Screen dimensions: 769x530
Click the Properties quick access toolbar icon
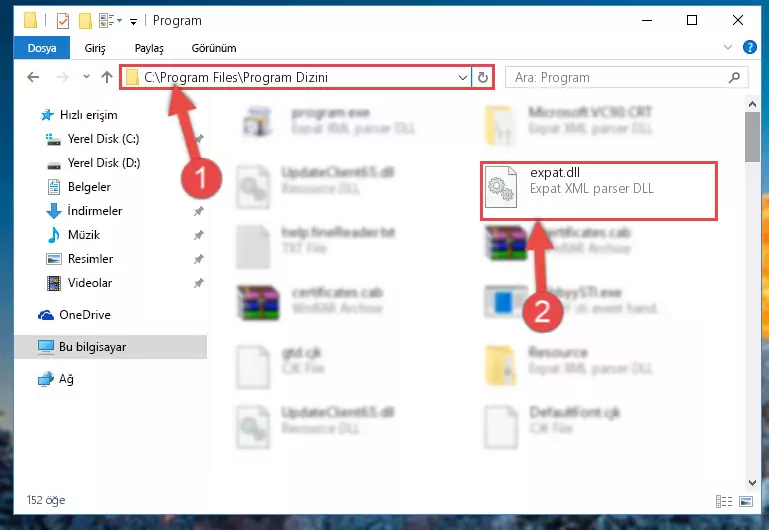(x=63, y=21)
